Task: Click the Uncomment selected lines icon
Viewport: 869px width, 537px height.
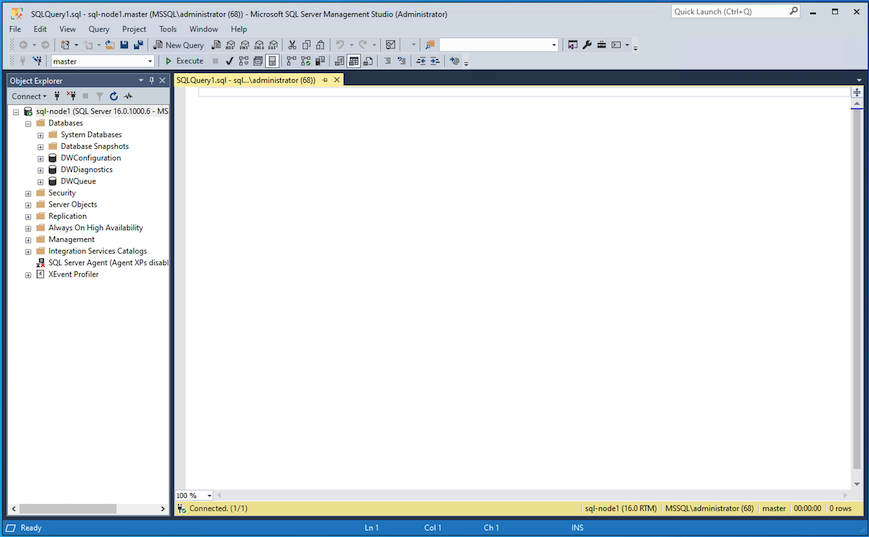Action: point(401,61)
